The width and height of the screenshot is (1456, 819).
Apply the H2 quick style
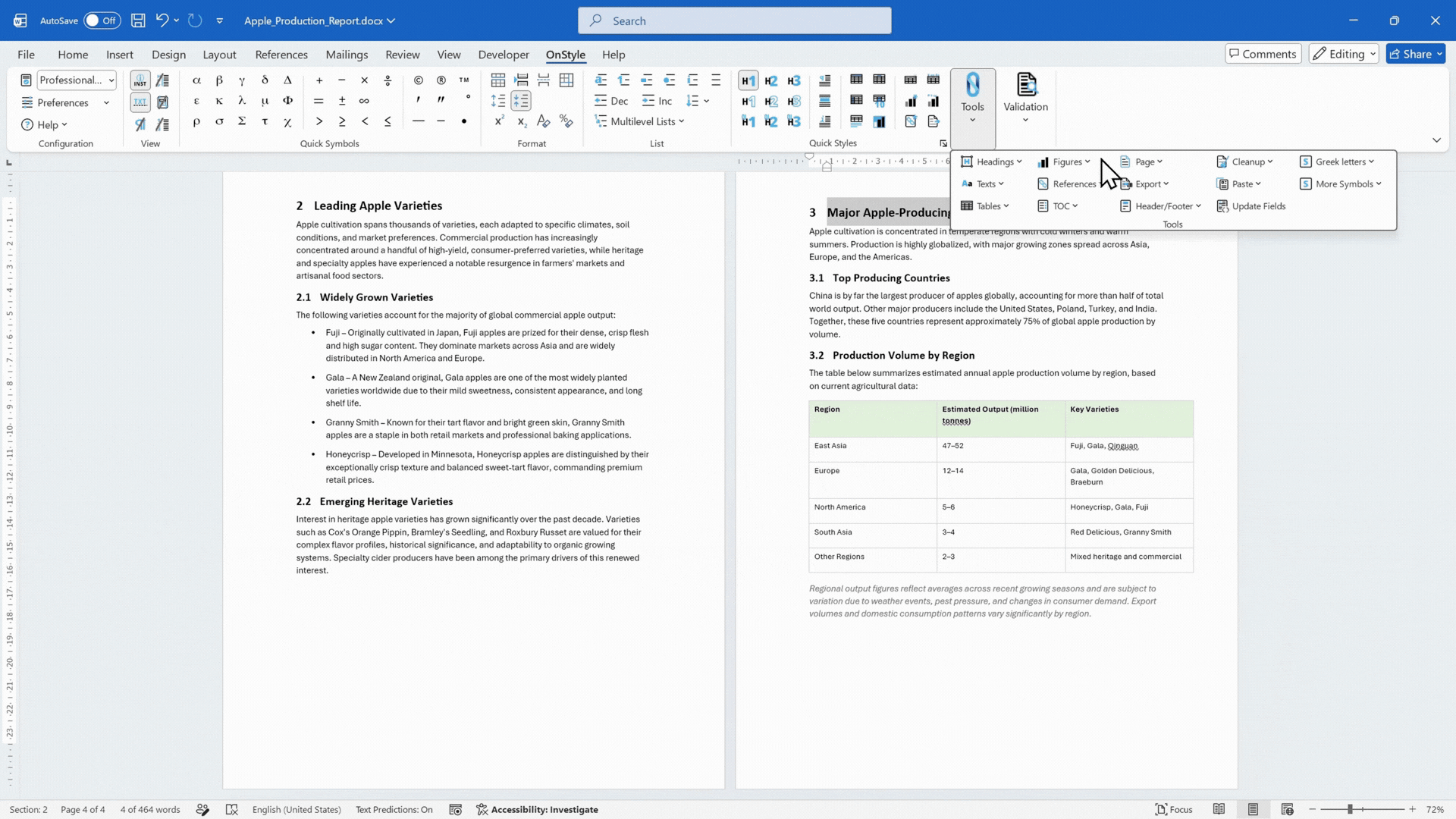click(x=771, y=80)
